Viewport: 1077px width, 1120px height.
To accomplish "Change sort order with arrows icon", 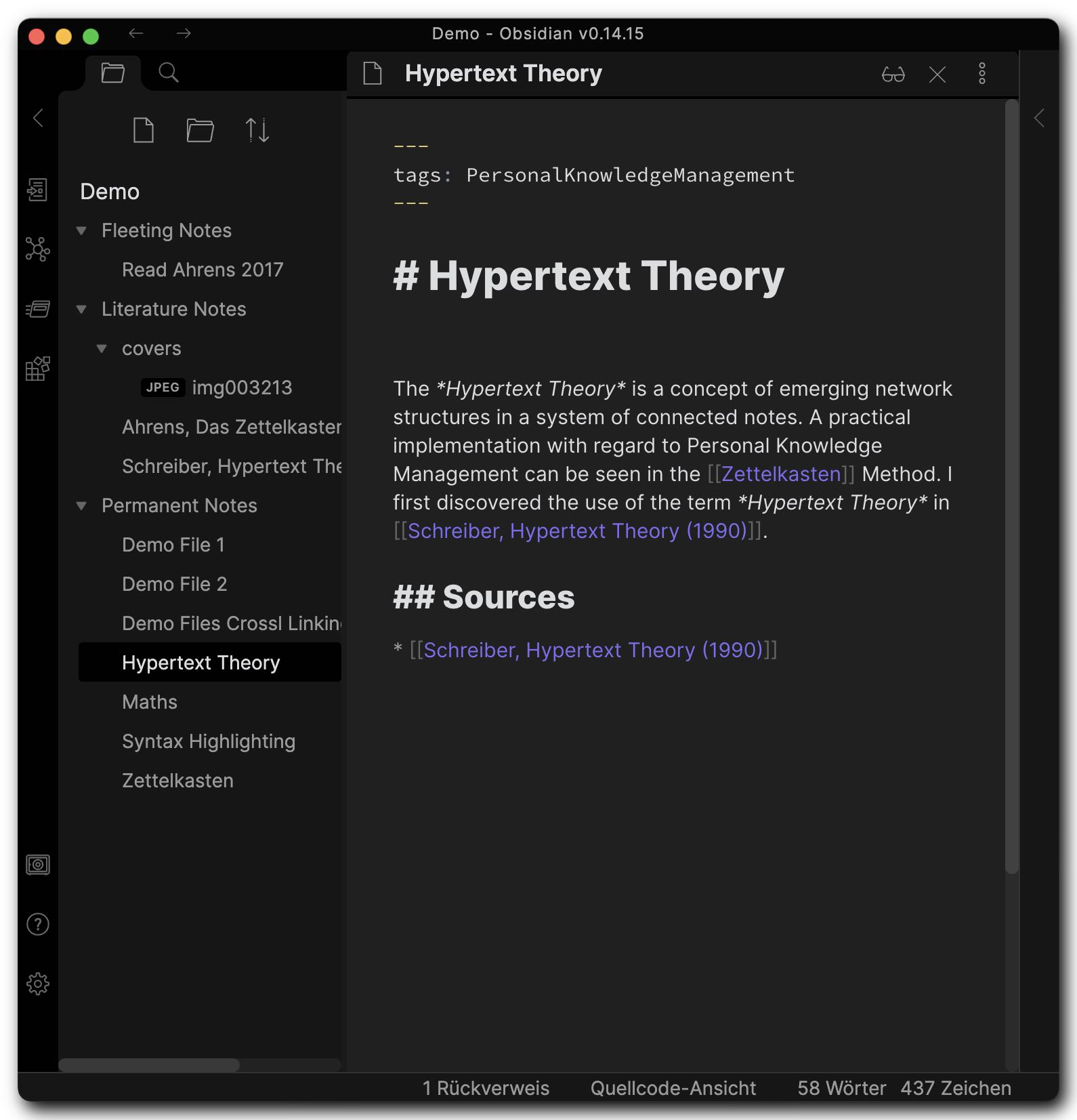I will (x=257, y=130).
